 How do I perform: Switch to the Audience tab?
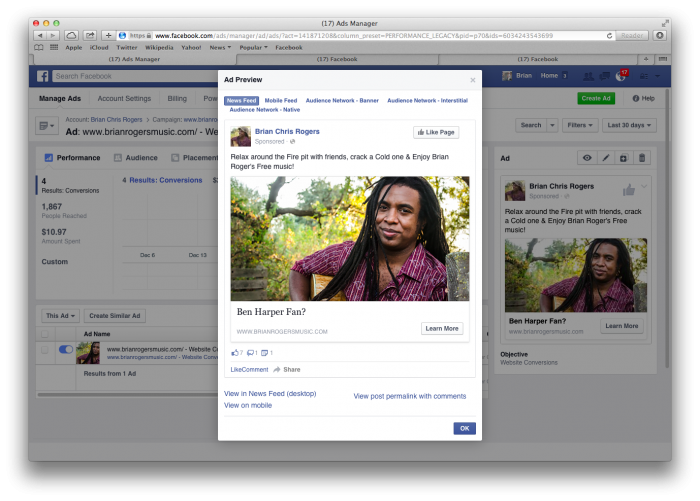pyautogui.click(x=136, y=158)
